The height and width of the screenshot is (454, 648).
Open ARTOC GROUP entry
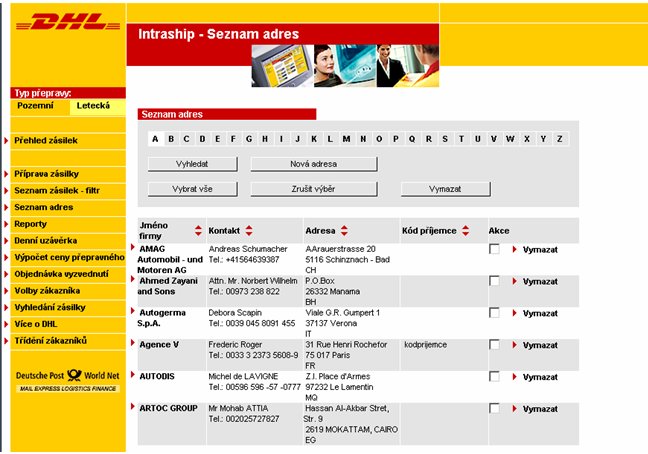(168, 408)
